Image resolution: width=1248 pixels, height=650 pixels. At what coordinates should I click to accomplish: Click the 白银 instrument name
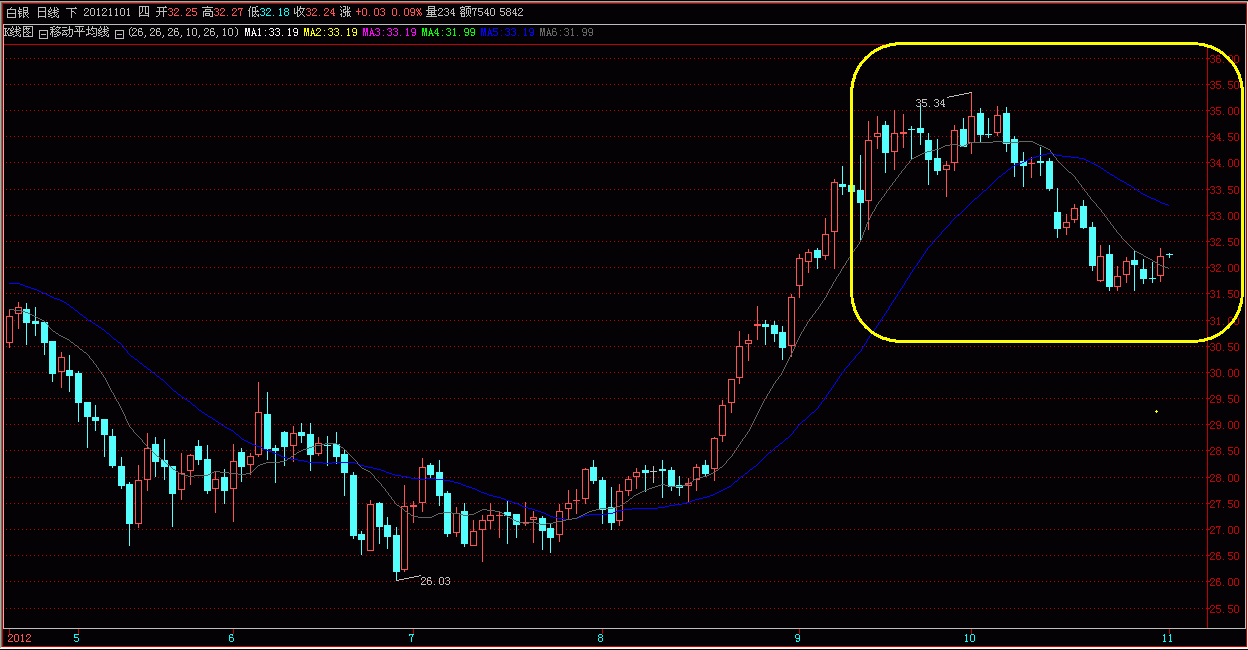(x=18, y=12)
